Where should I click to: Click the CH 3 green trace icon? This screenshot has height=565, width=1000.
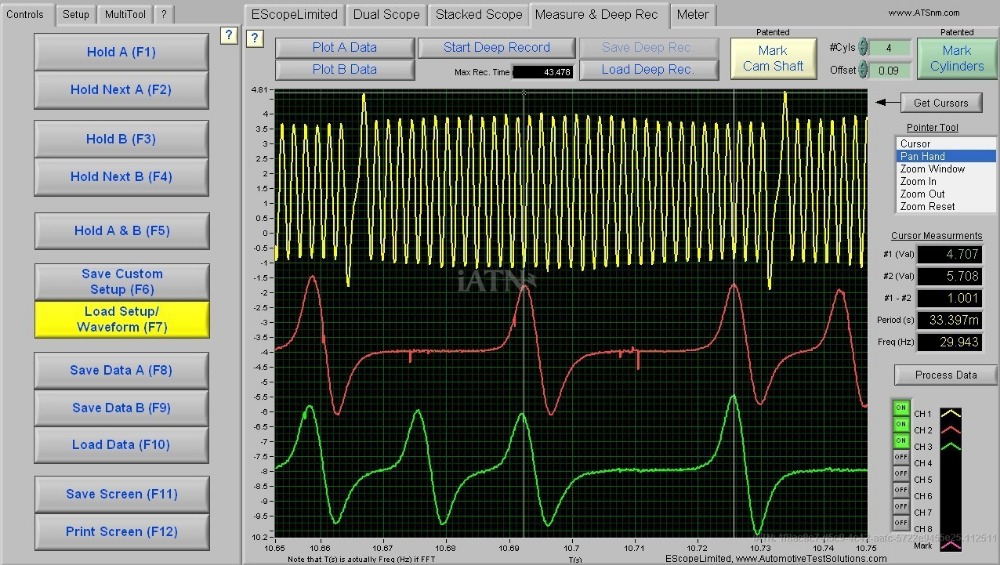click(x=952, y=445)
